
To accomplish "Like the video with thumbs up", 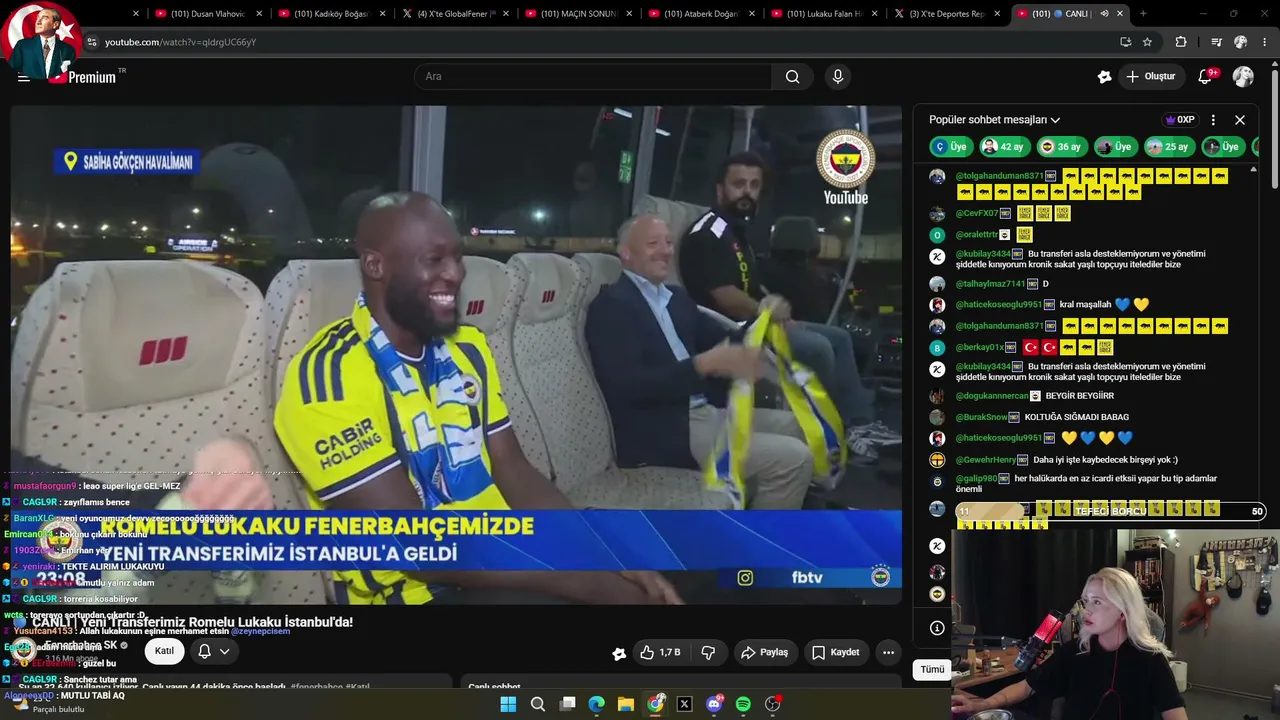I will click(660, 652).
